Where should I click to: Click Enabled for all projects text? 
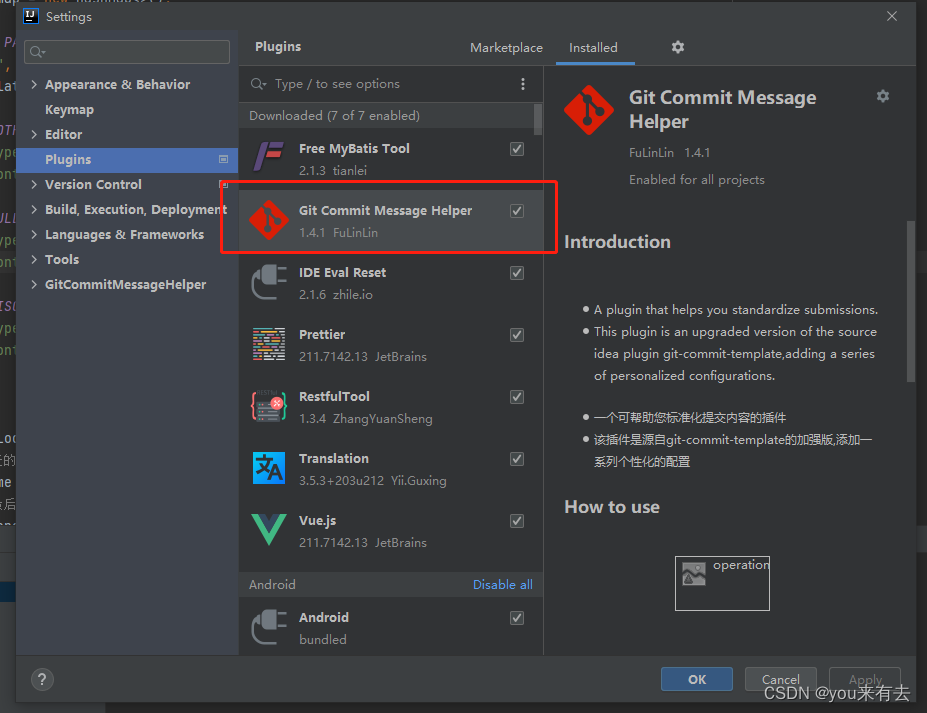point(696,180)
